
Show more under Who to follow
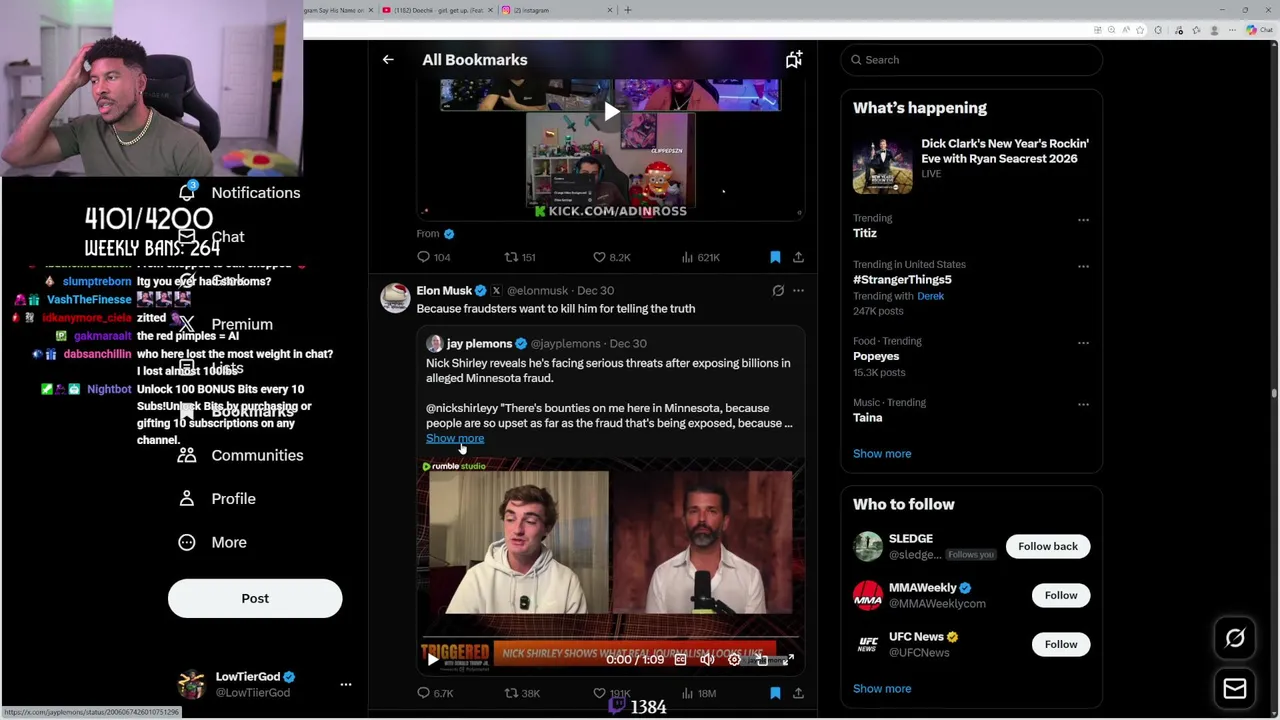pyautogui.click(x=882, y=688)
